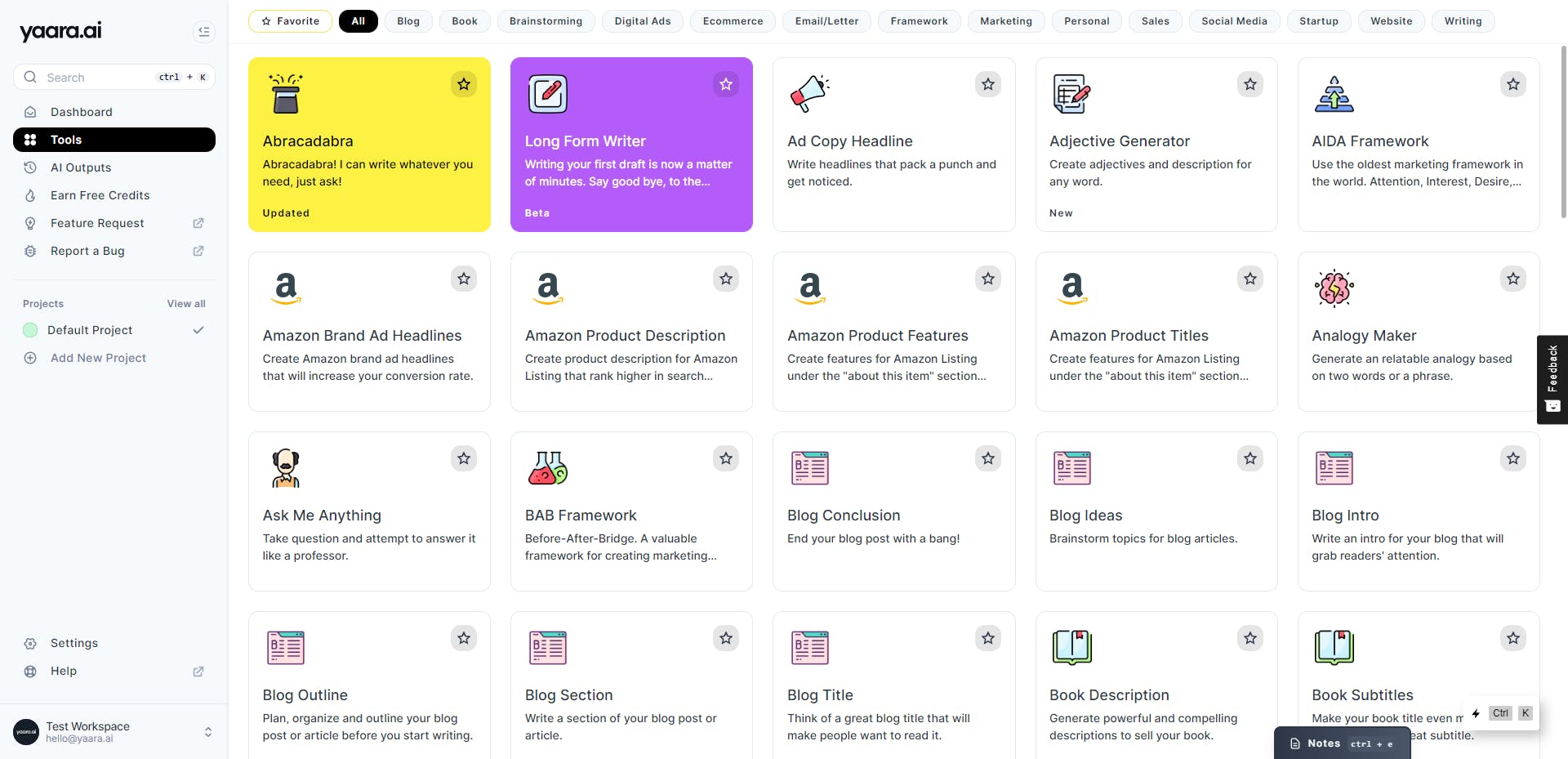This screenshot has width=1568, height=759.
Task: Collapse the sidebar with the toggle icon
Action: point(203,32)
